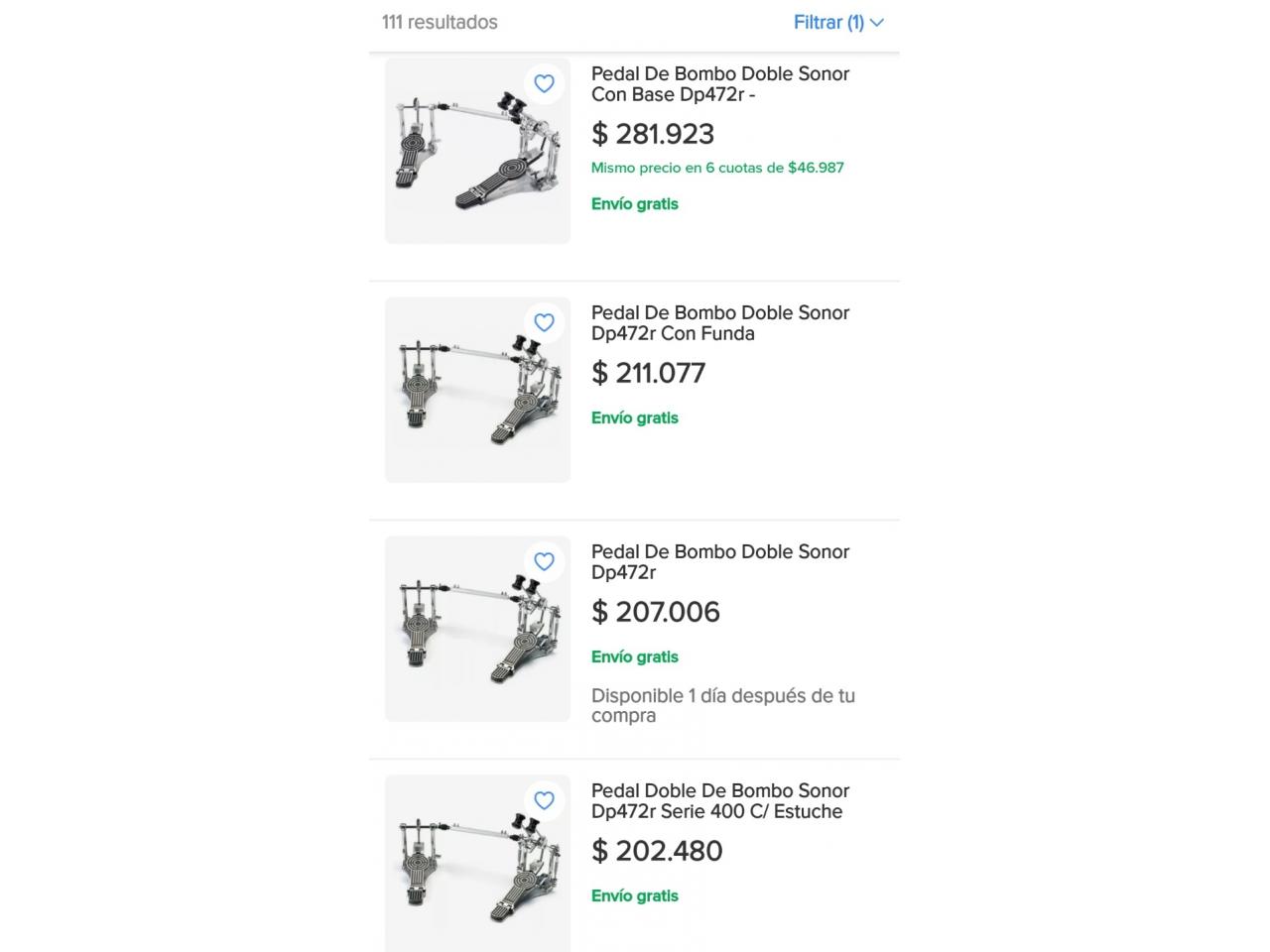
Task: View thumbnail of the $281.923 double pedal
Action: click(477, 151)
